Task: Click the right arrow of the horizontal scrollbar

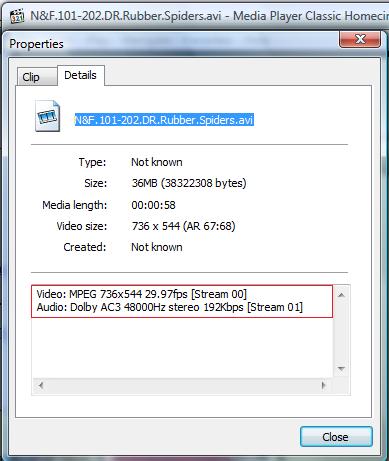Action: point(323,385)
